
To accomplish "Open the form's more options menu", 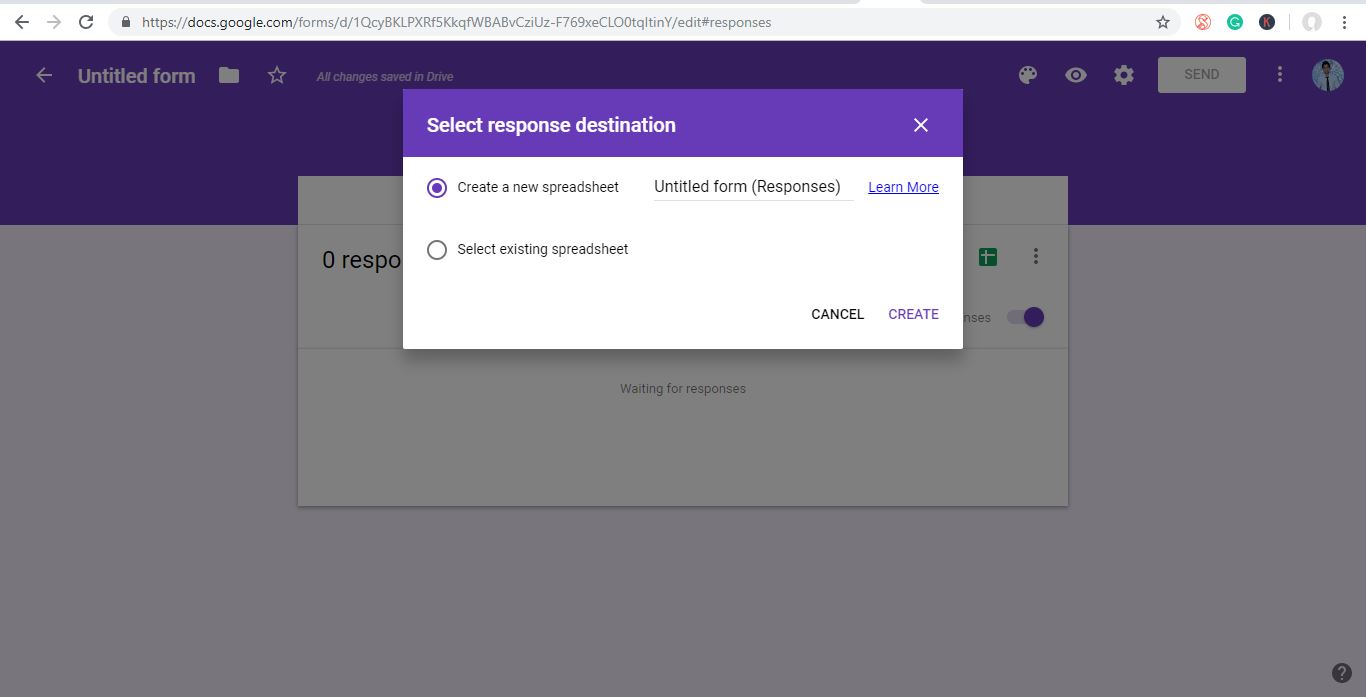I will click(1279, 75).
